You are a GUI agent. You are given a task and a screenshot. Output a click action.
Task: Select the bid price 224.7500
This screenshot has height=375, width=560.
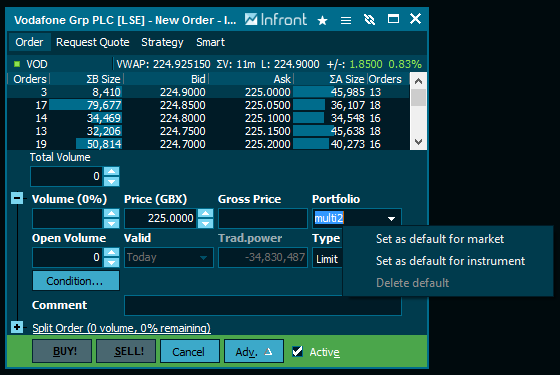pyautogui.click(x=182, y=131)
